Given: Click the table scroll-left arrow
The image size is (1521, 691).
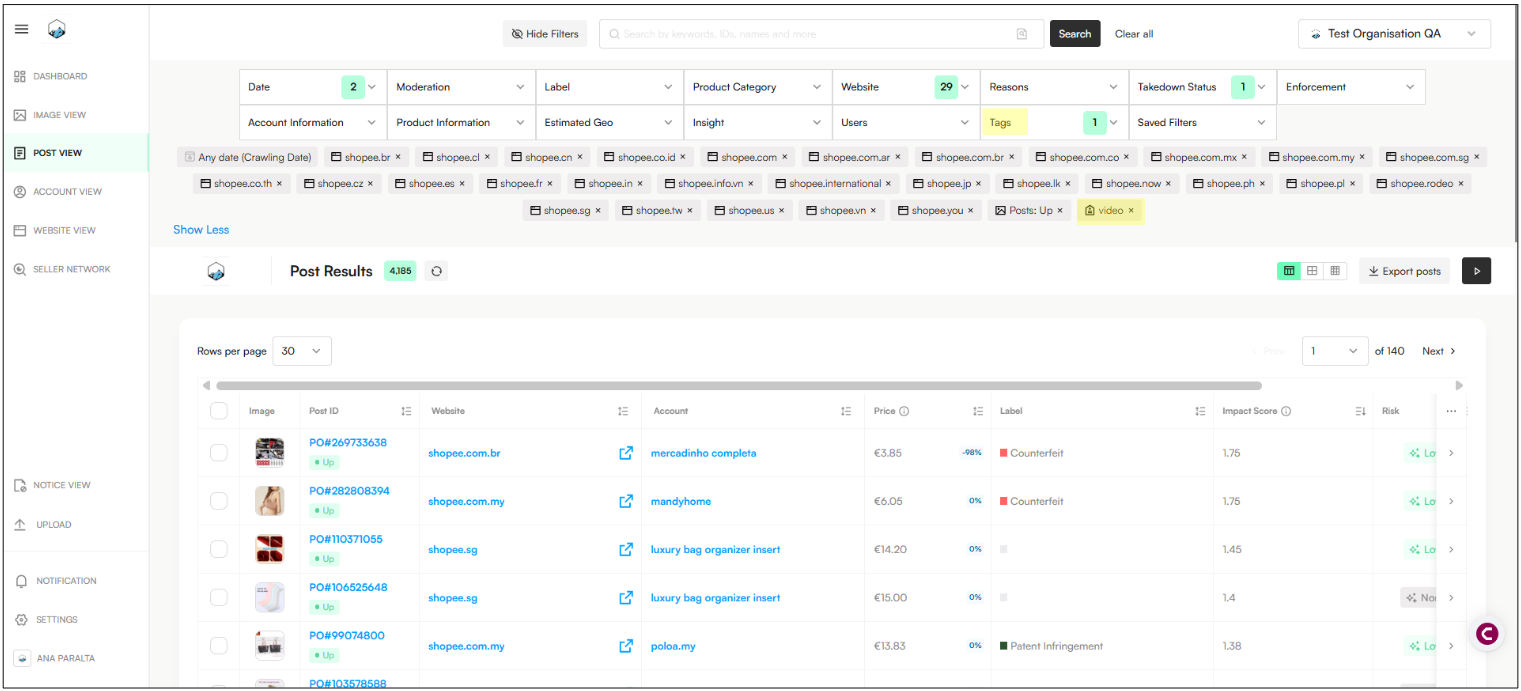Looking at the screenshot, I should (x=206, y=385).
